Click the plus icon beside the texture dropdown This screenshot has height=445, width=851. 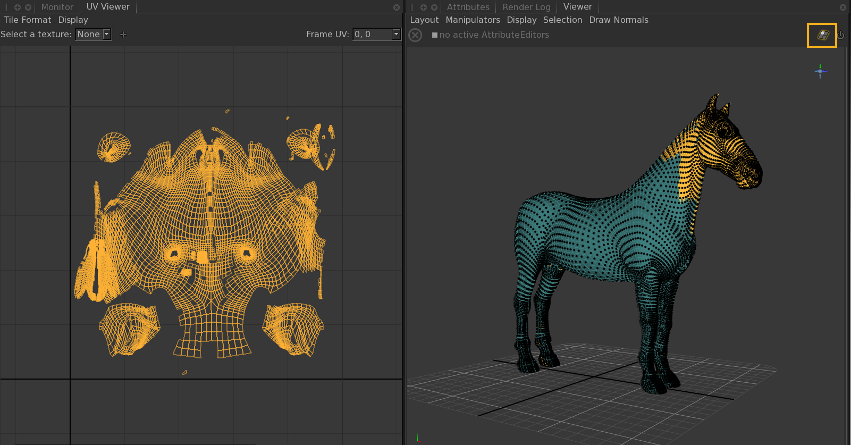point(123,34)
